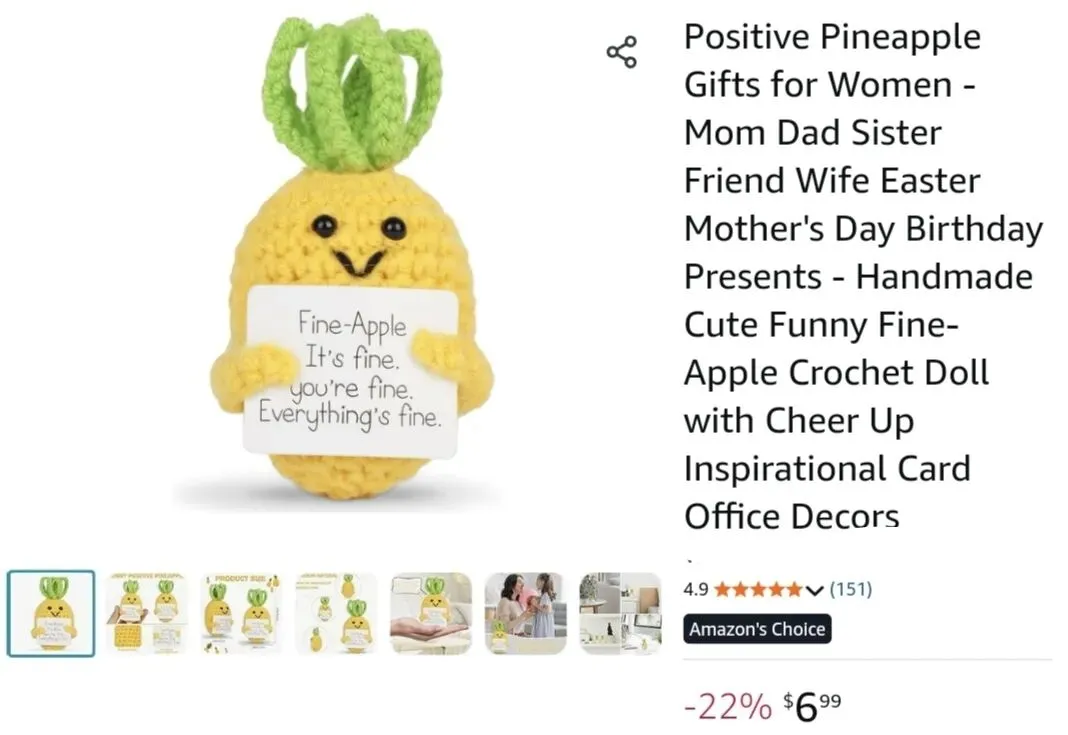The height and width of the screenshot is (735, 1068).
Task: Click the Fine-Apple card in main image
Action: 351,371
